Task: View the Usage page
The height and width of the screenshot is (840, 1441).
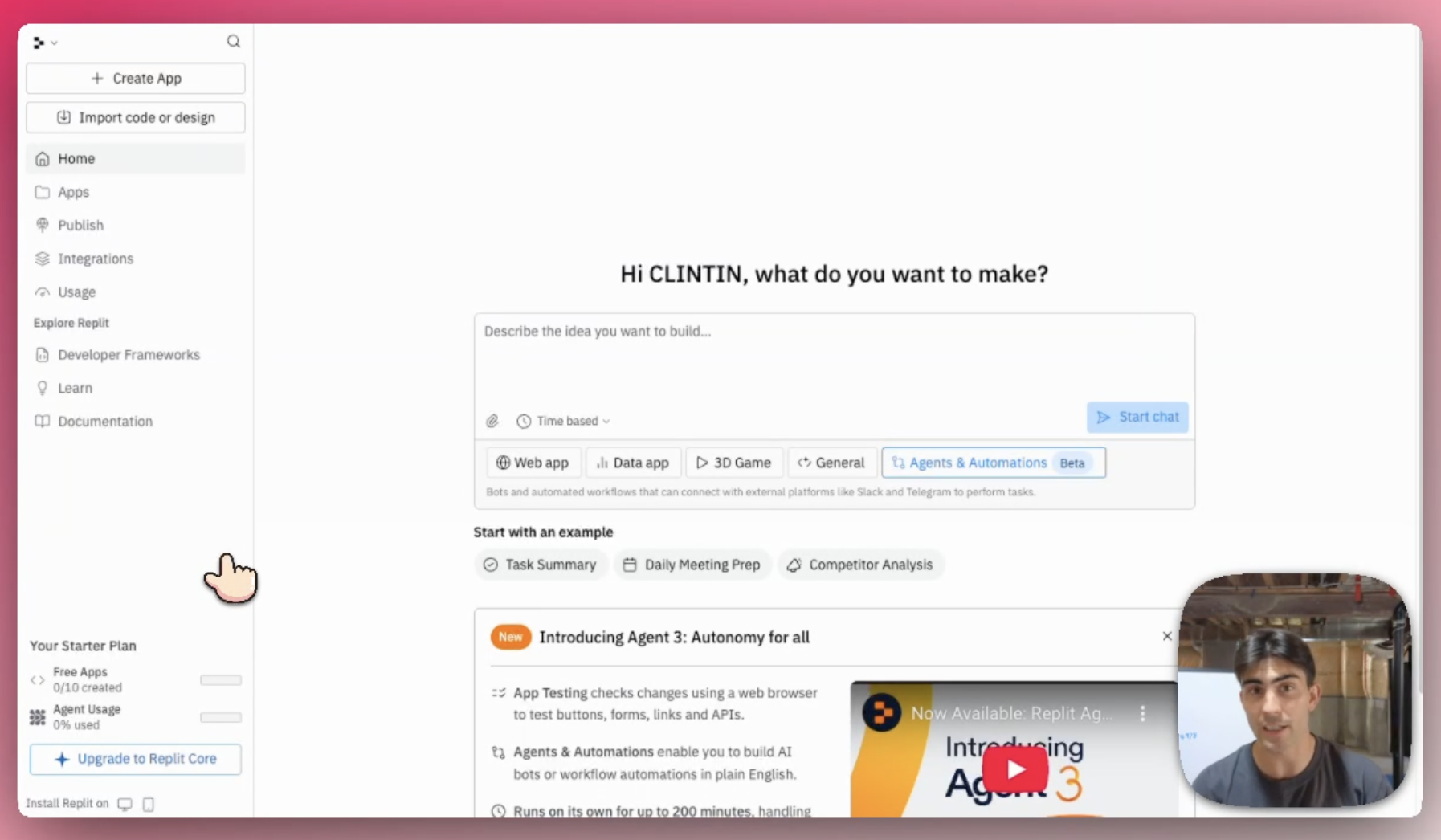Action: pos(135,292)
